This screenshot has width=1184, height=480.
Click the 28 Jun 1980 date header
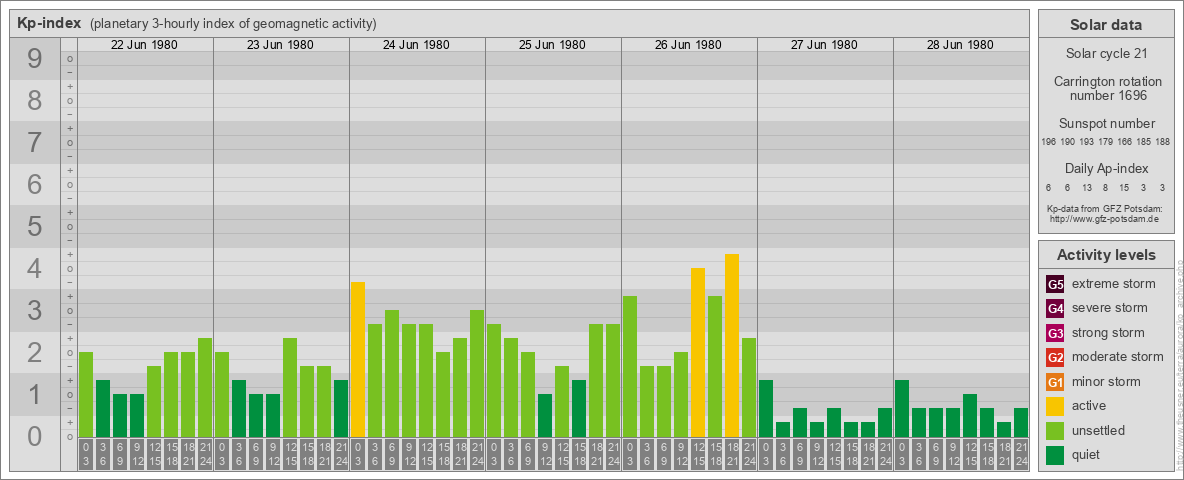(x=960, y=45)
